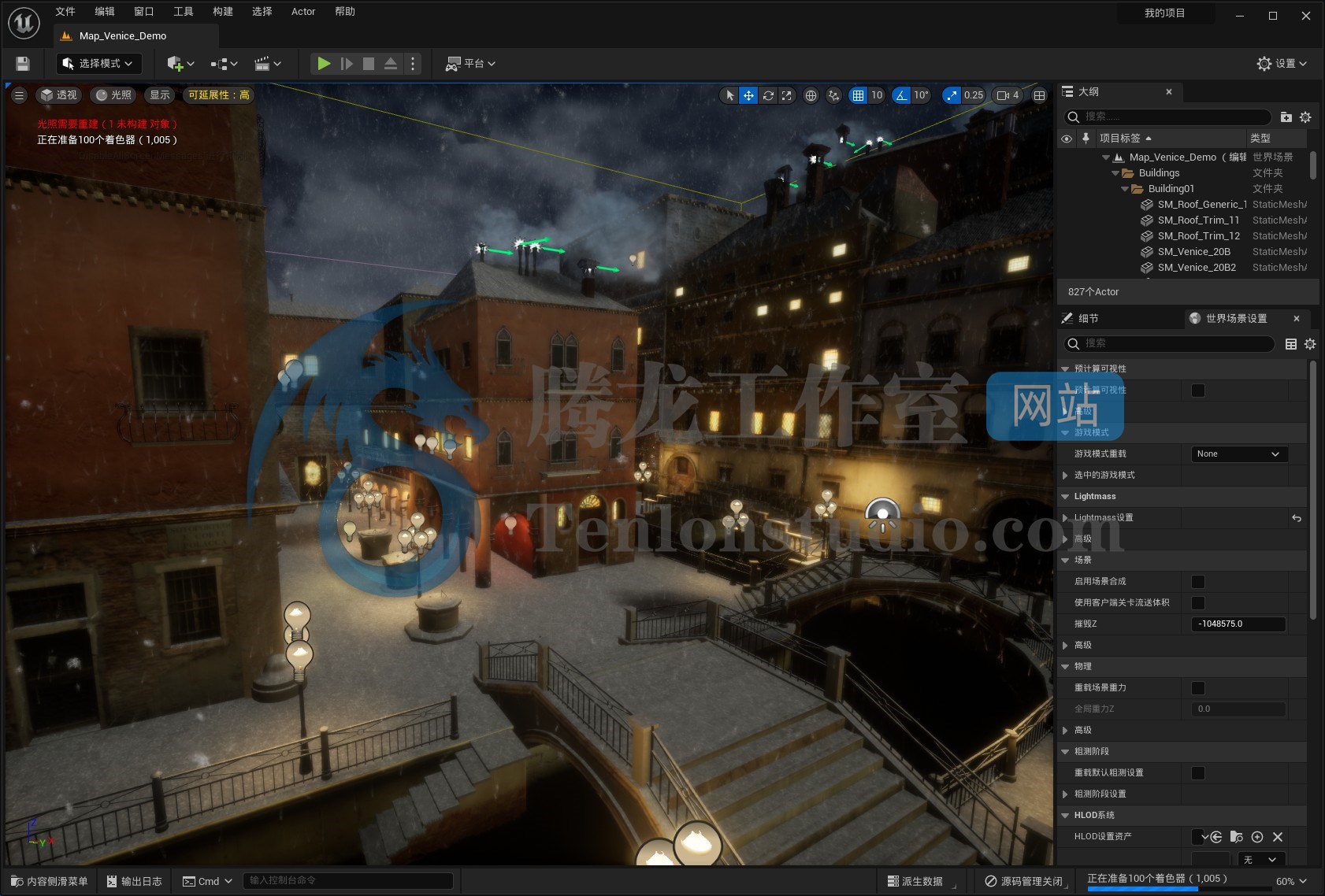The height and width of the screenshot is (896, 1325).
Task: Open the cinematics clapperboard dropdown
Action: click(267, 64)
